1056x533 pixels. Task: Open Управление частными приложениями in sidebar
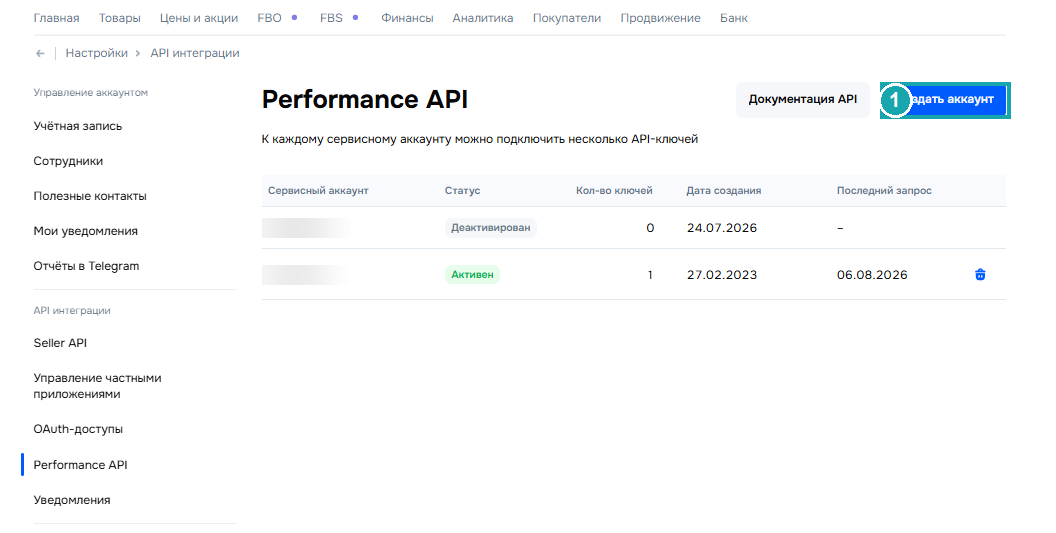[x=98, y=386]
